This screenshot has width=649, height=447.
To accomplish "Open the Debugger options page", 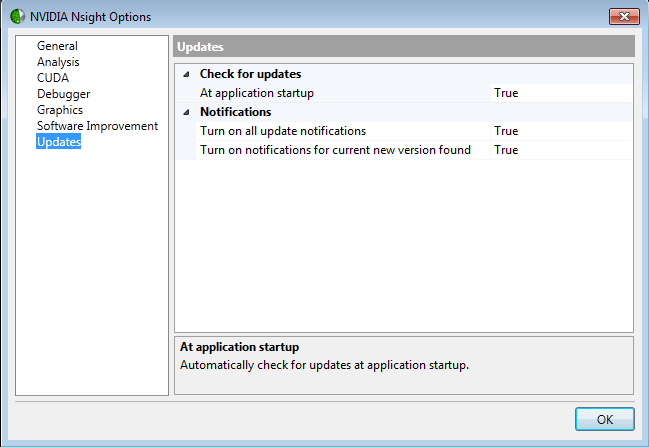I will coord(63,94).
